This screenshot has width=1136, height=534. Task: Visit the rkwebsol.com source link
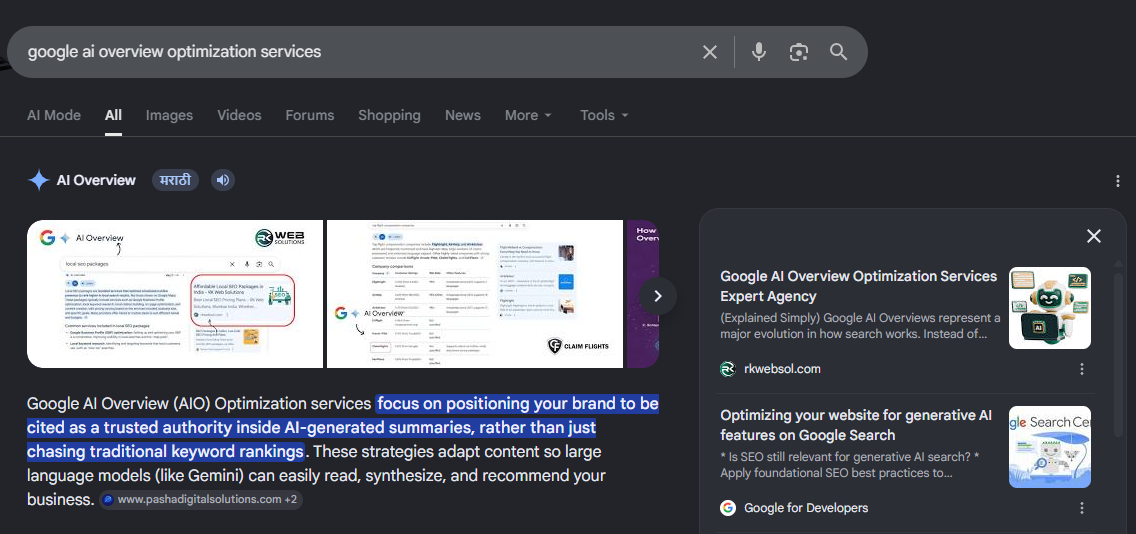[x=782, y=369]
